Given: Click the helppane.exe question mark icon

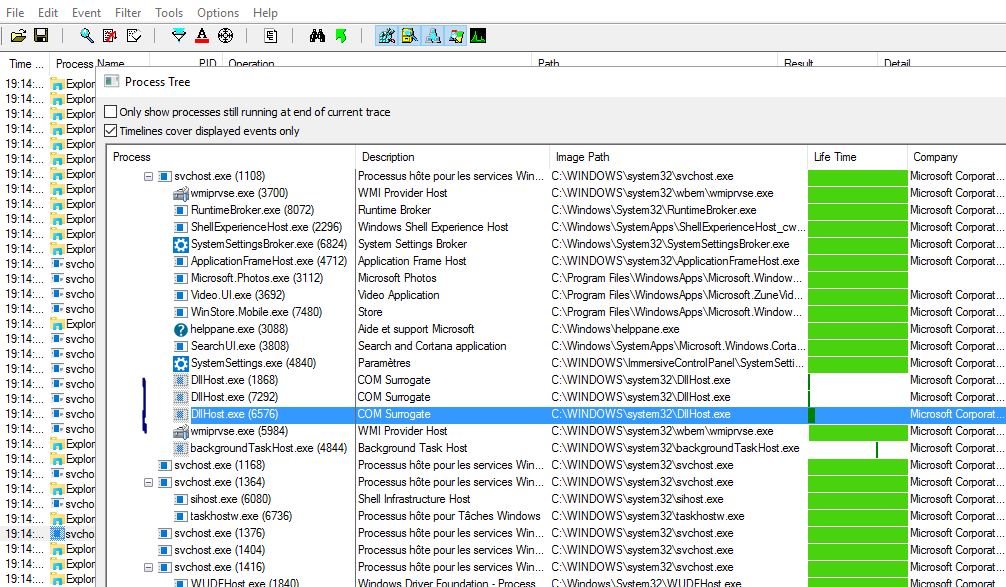Looking at the screenshot, I should click(x=181, y=330).
